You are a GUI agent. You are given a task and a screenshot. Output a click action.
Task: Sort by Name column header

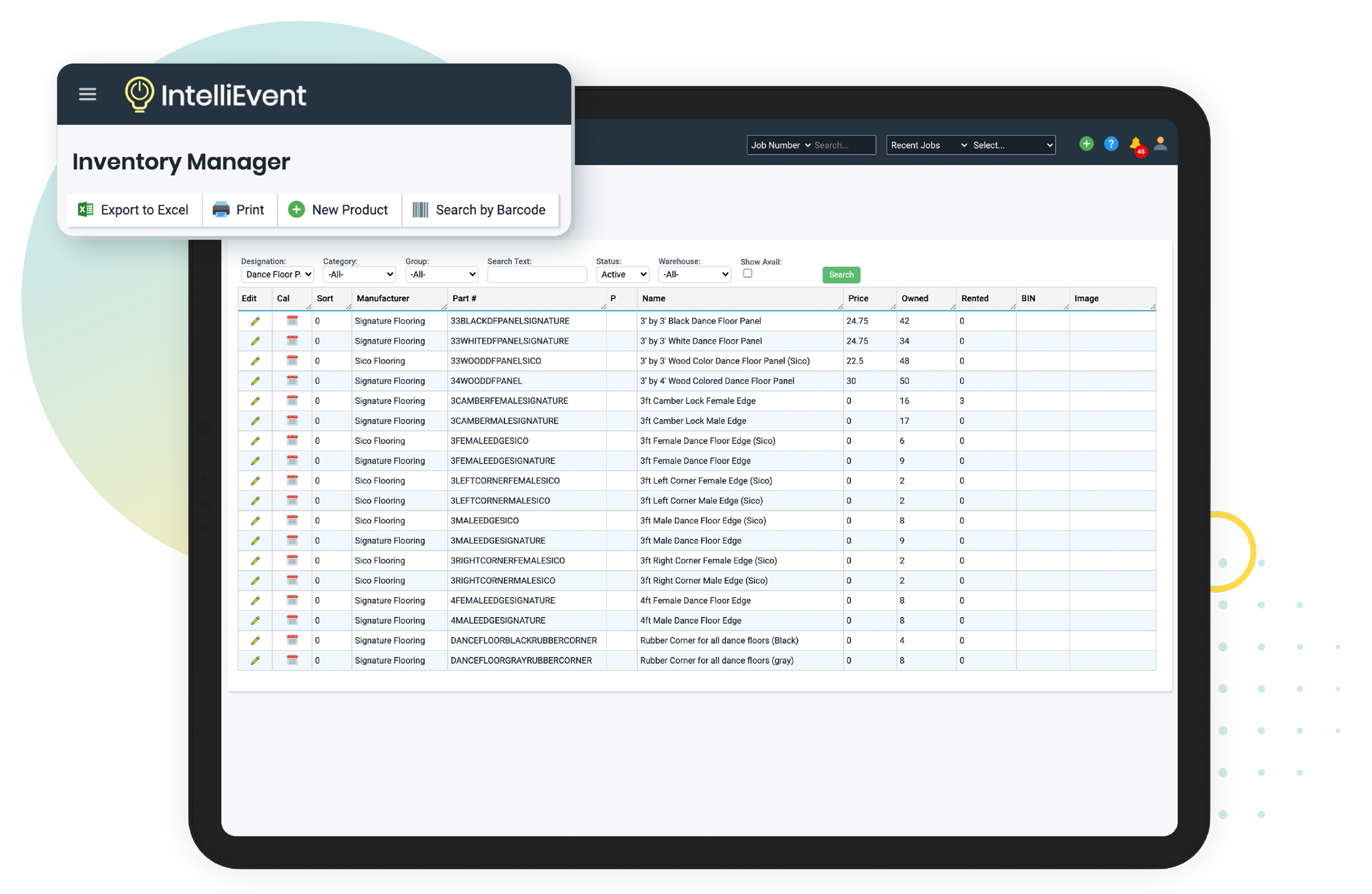(740, 298)
